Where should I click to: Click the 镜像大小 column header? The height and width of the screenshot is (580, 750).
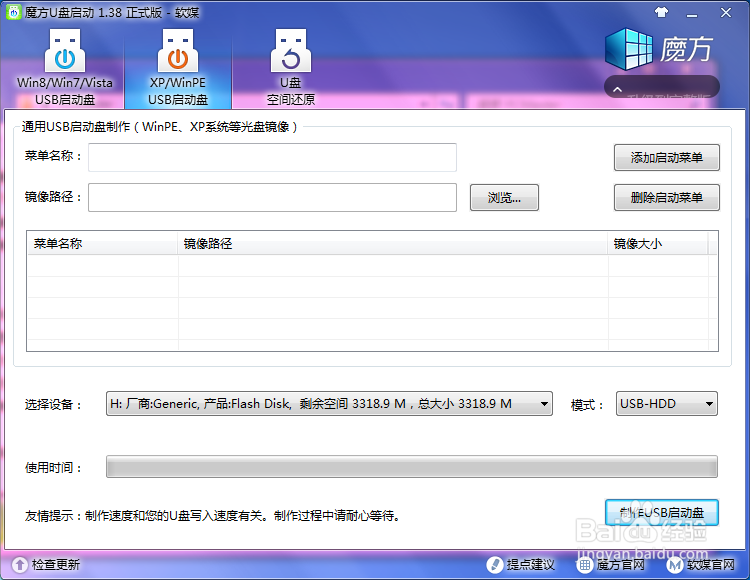(658, 244)
